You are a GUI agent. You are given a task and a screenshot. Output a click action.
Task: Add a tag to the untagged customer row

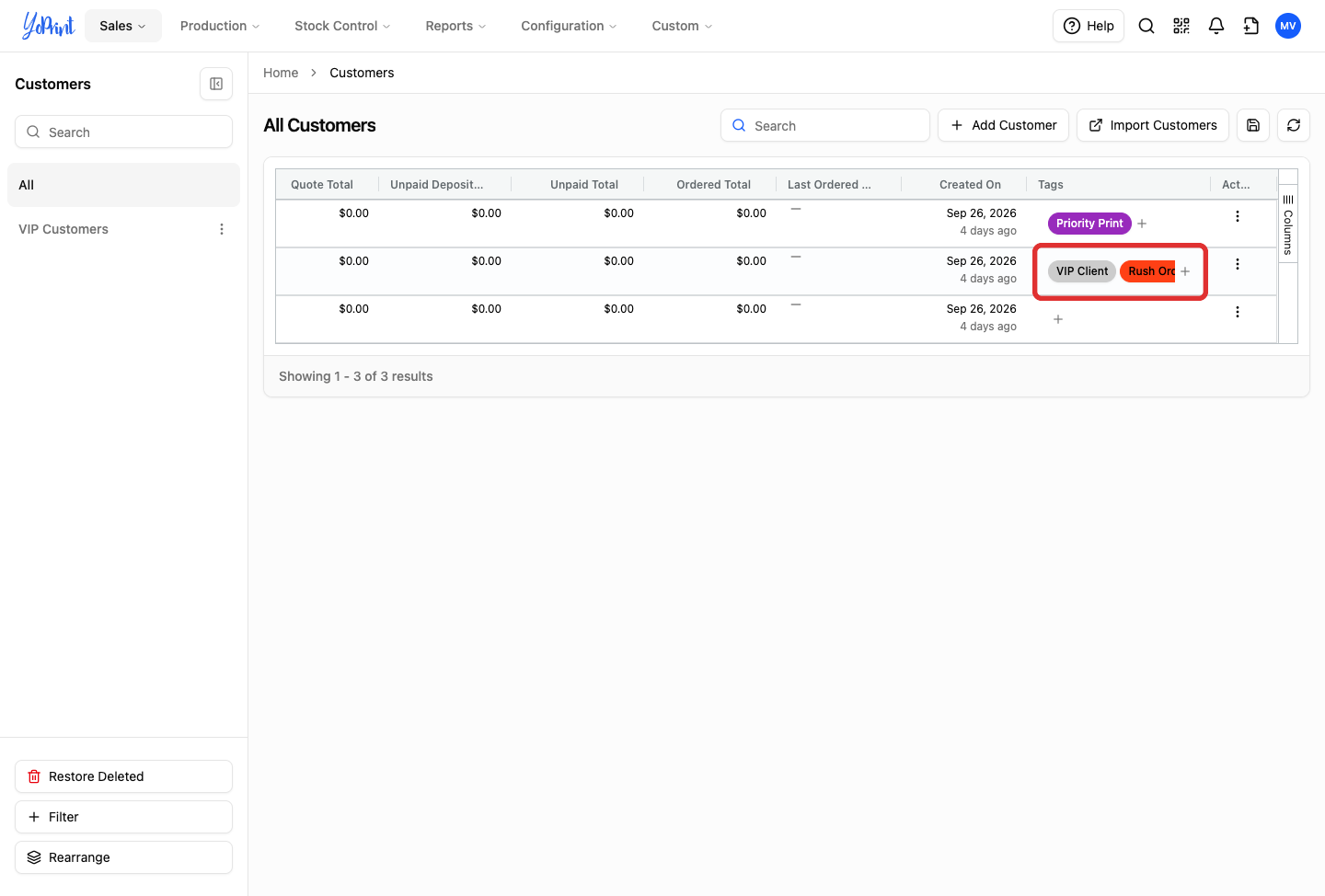tap(1058, 319)
